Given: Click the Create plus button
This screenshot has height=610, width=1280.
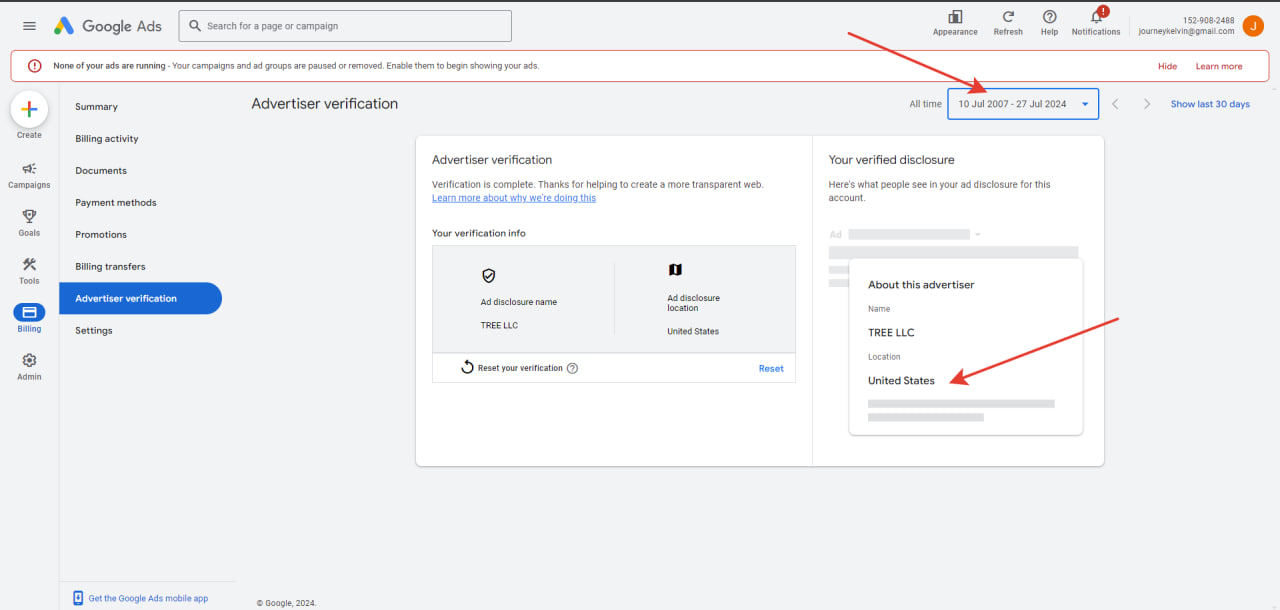Looking at the screenshot, I should click(x=29, y=109).
